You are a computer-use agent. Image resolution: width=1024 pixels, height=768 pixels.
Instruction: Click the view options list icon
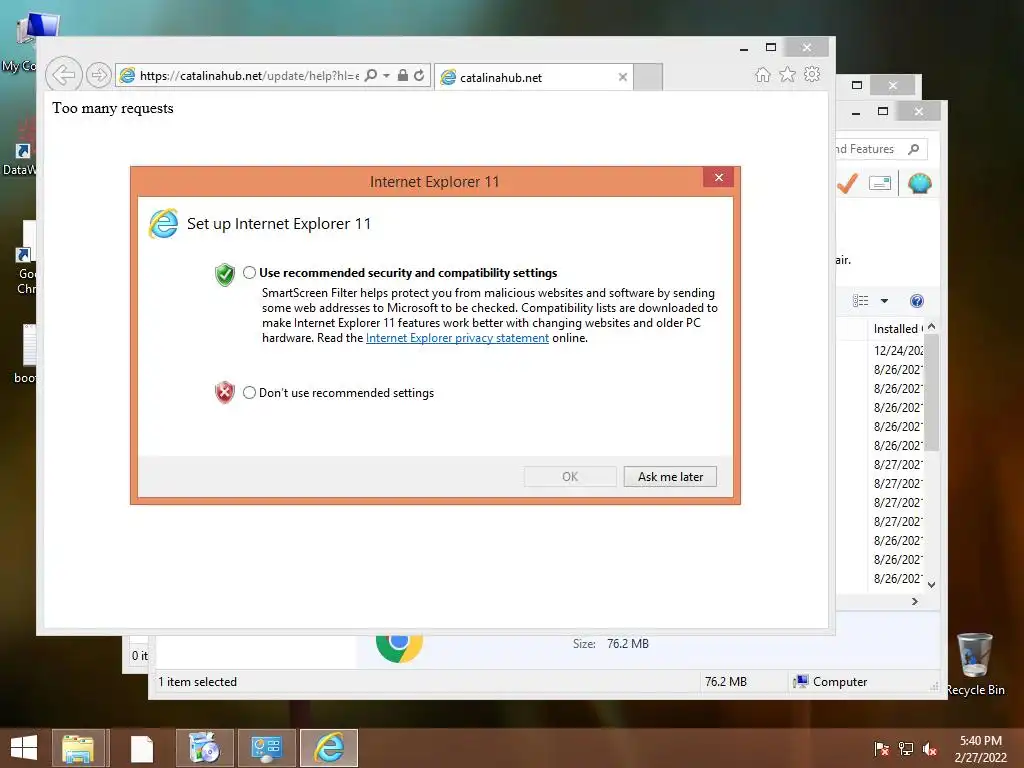pyautogui.click(x=861, y=300)
